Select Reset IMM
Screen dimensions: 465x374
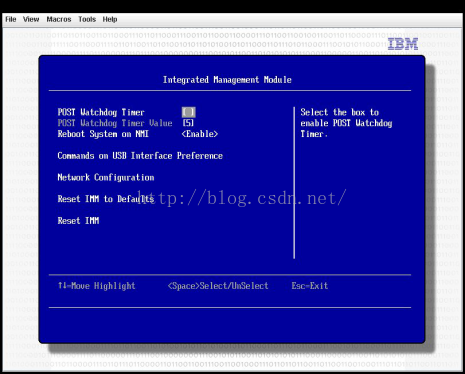(x=78, y=221)
